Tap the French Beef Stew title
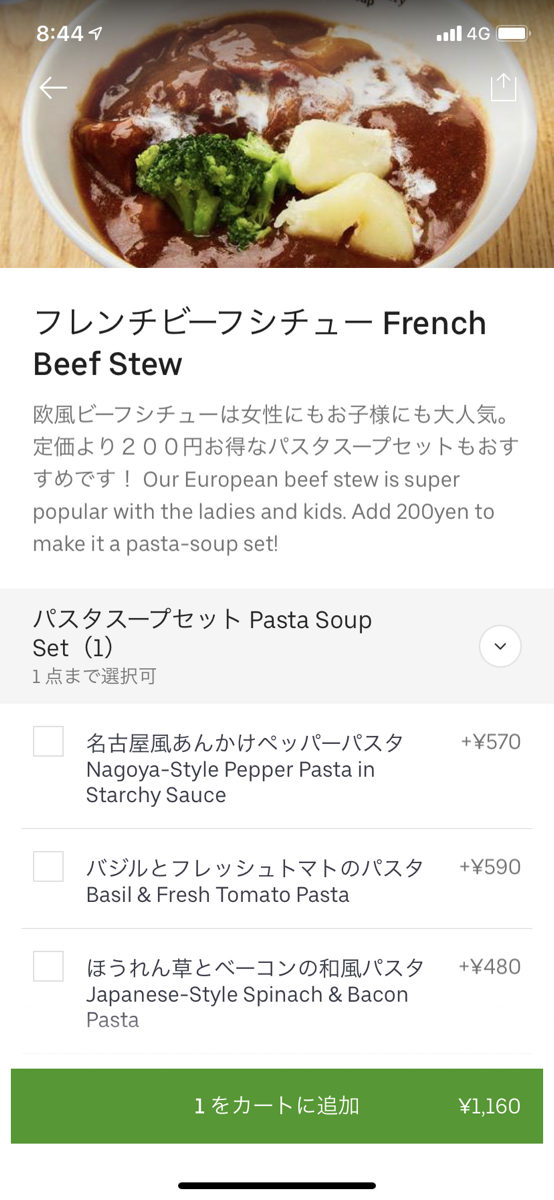This screenshot has height=1200, width=554. pos(260,343)
